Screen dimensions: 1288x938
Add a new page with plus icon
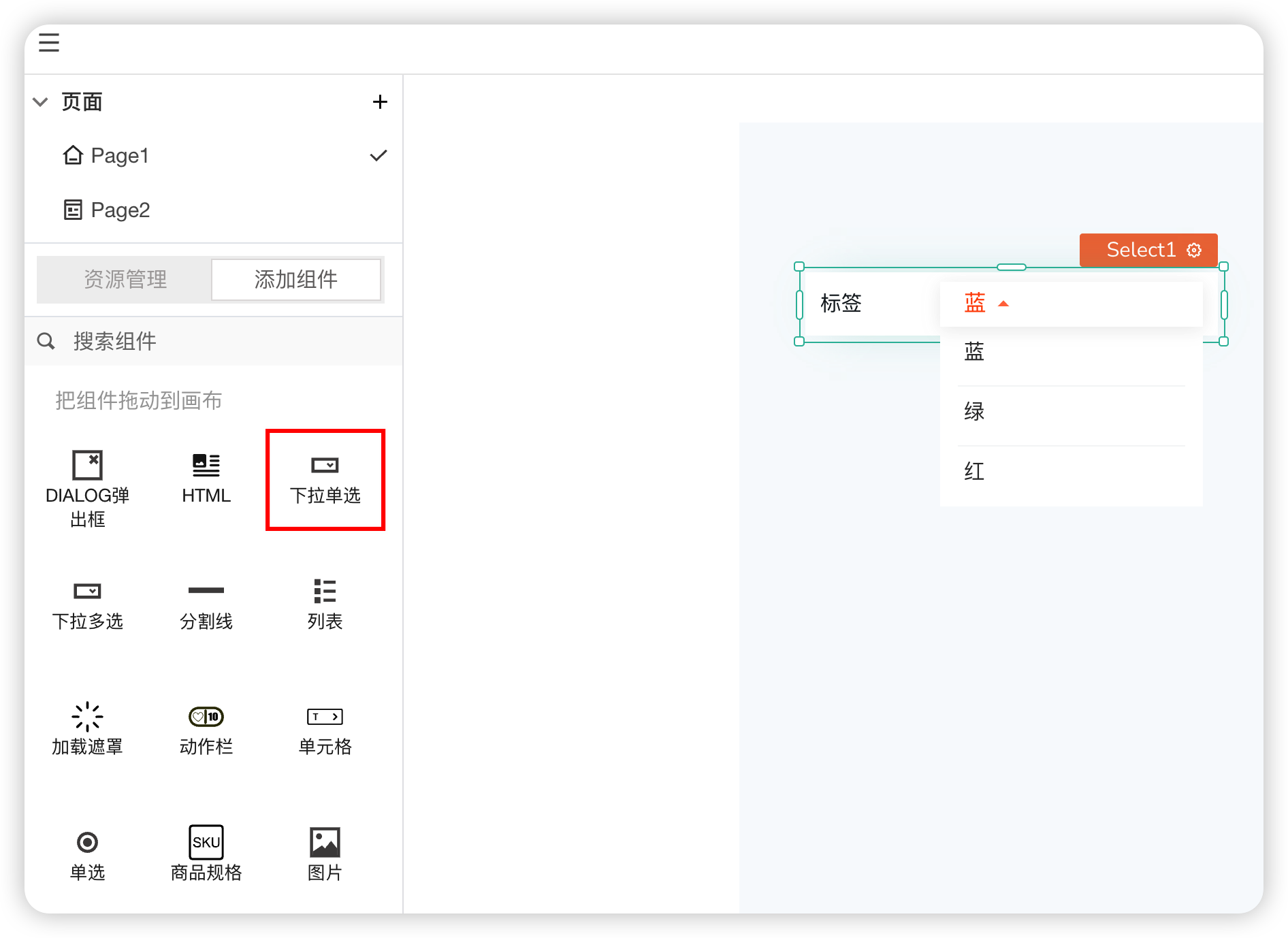click(x=380, y=102)
